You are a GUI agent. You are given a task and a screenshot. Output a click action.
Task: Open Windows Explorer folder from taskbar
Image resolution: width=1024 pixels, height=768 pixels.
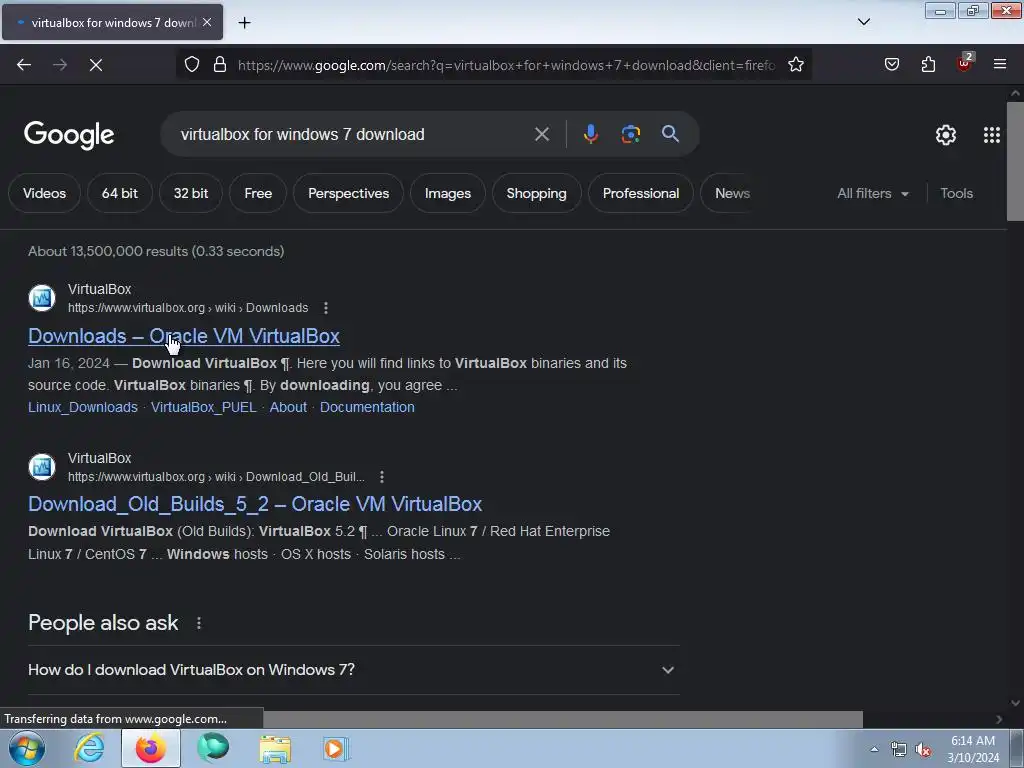275,749
